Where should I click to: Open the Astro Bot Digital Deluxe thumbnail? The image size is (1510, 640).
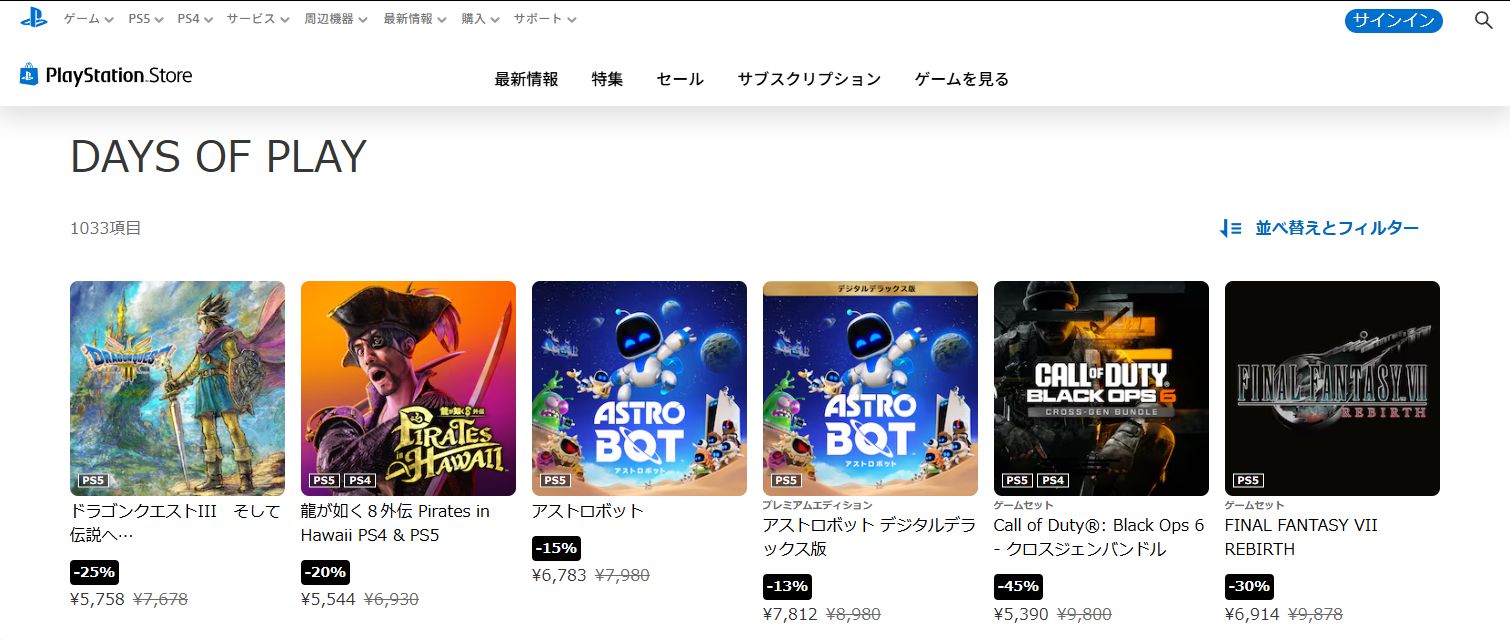tap(870, 388)
